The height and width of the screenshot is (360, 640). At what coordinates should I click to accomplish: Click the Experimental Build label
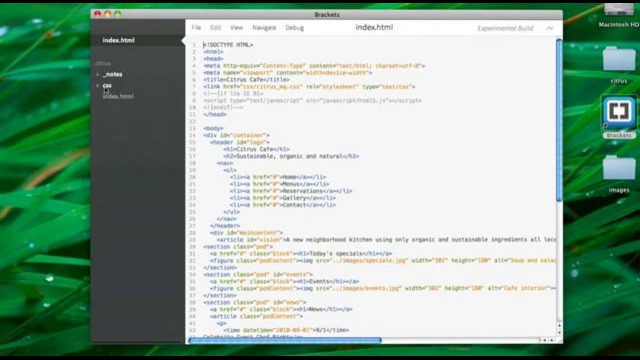pos(505,28)
